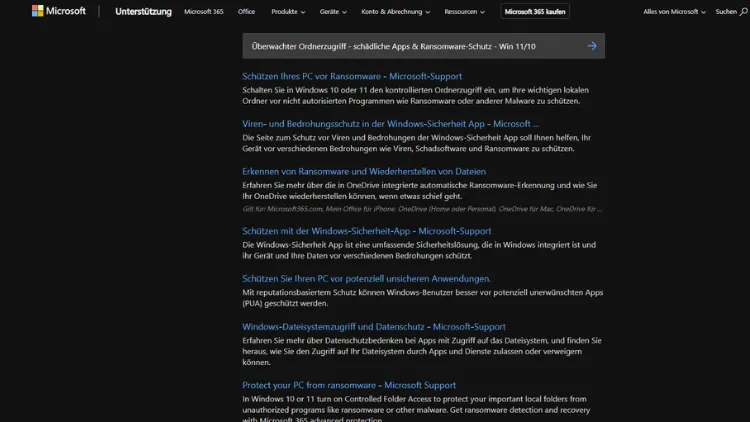Open Schützen mit der Windows-Sicherheit-App link
750x422 pixels.
pos(366,231)
